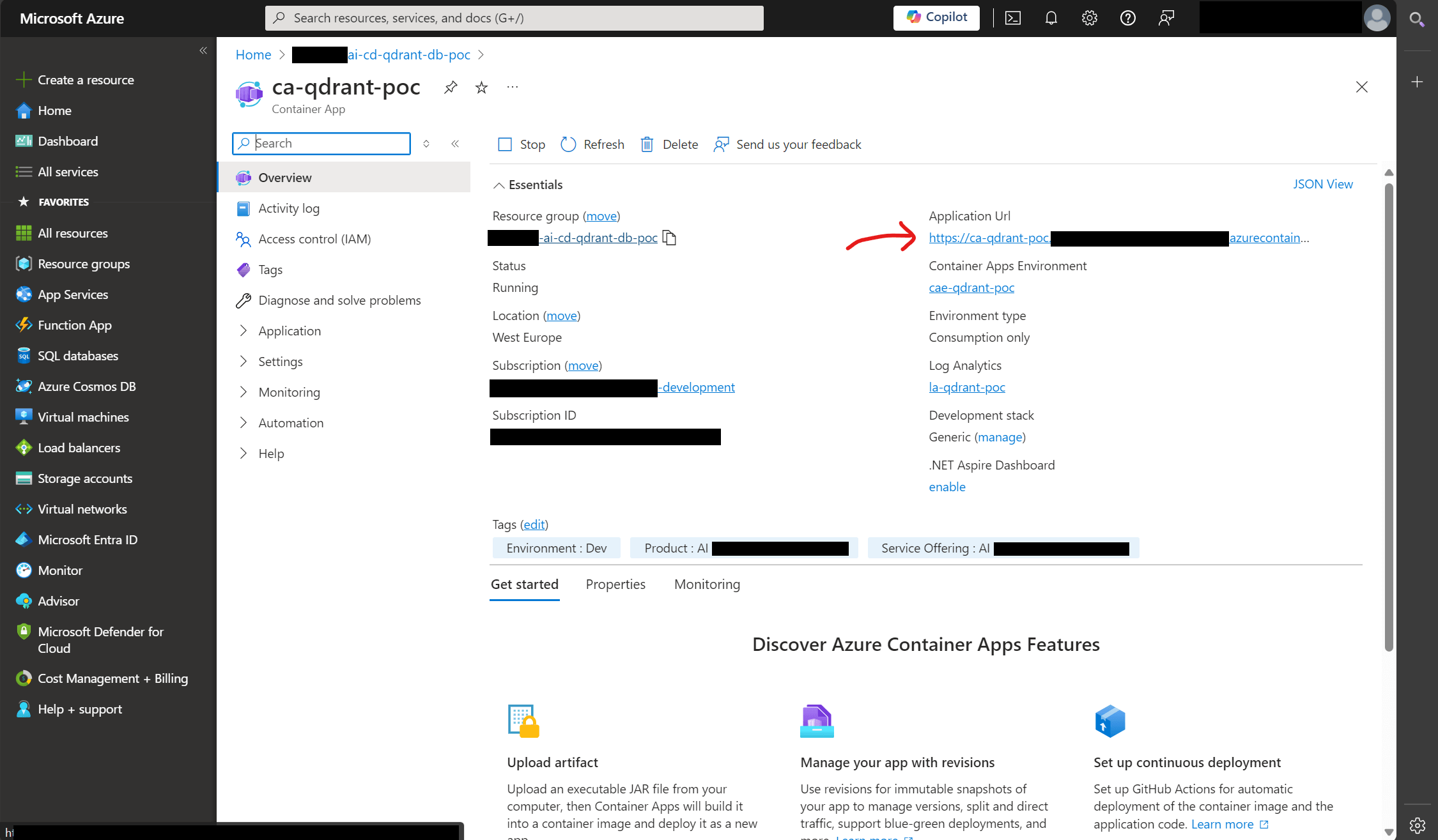Click the resource menu Search field

click(321, 143)
